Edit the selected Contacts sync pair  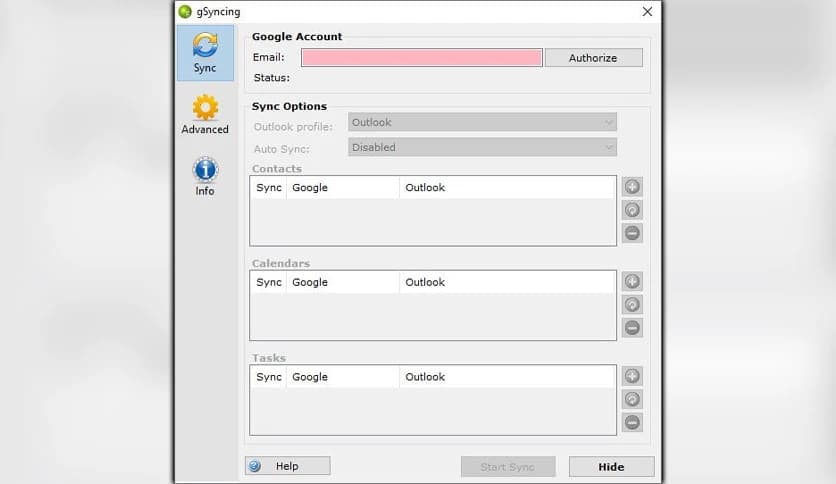pos(632,210)
